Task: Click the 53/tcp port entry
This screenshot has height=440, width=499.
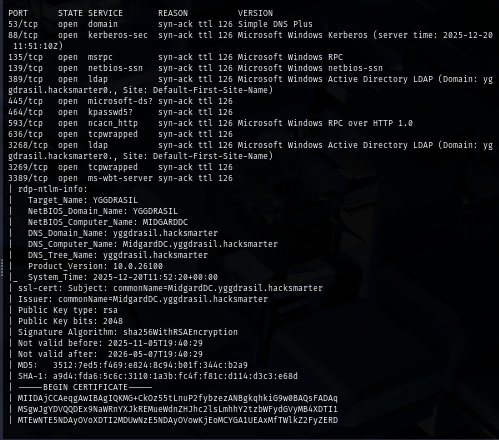Action: 23,24
